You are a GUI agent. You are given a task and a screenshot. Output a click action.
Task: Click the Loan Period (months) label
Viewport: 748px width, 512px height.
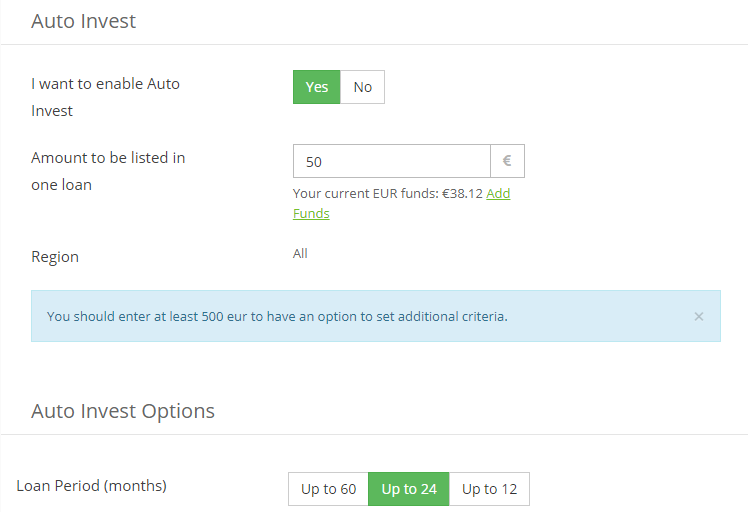pos(91,486)
